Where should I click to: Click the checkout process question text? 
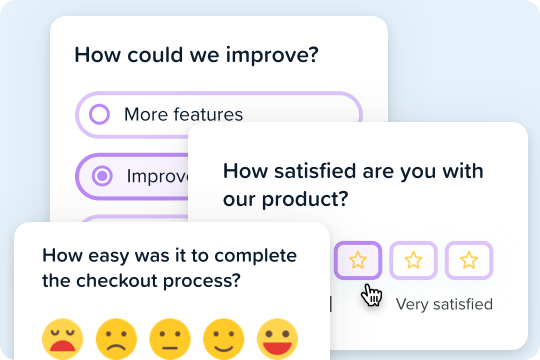pyautogui.click(x=169, y=268)
